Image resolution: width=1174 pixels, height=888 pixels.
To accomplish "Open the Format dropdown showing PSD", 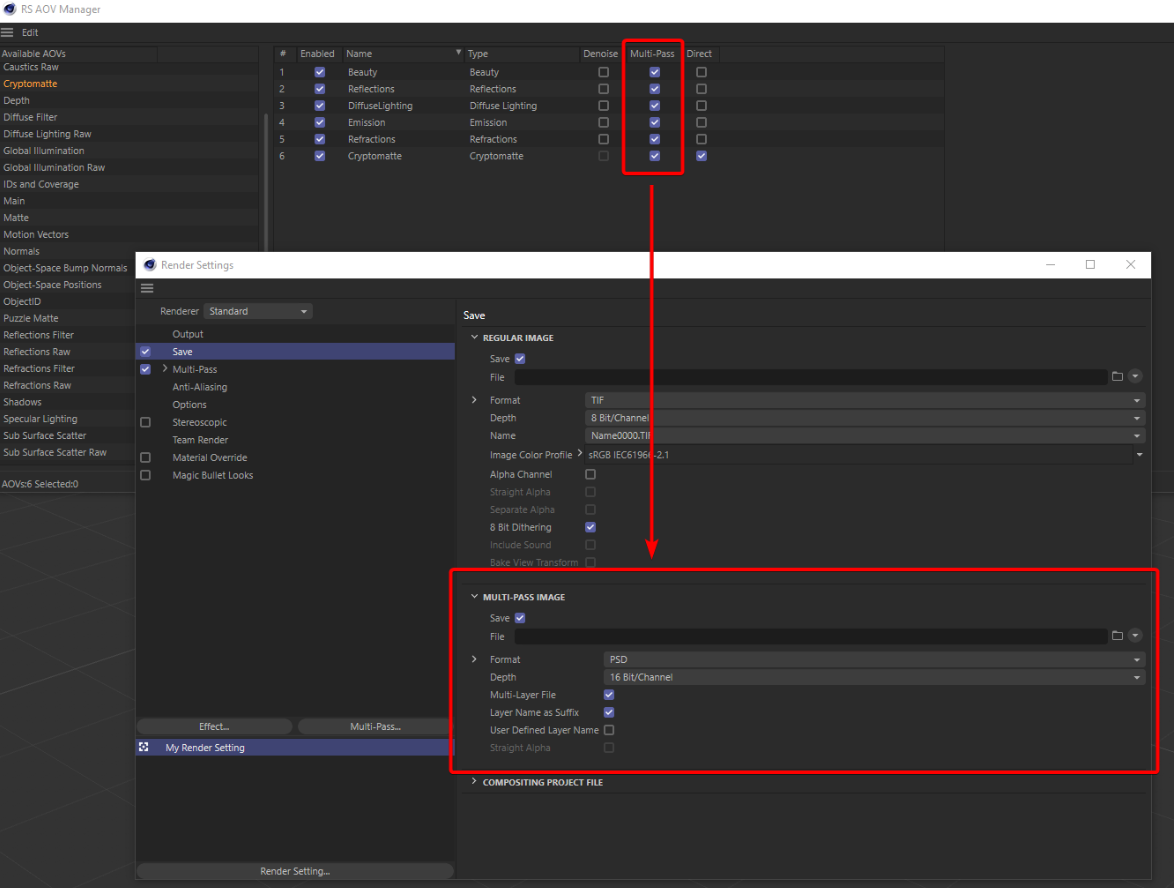I will click(870, 659).
